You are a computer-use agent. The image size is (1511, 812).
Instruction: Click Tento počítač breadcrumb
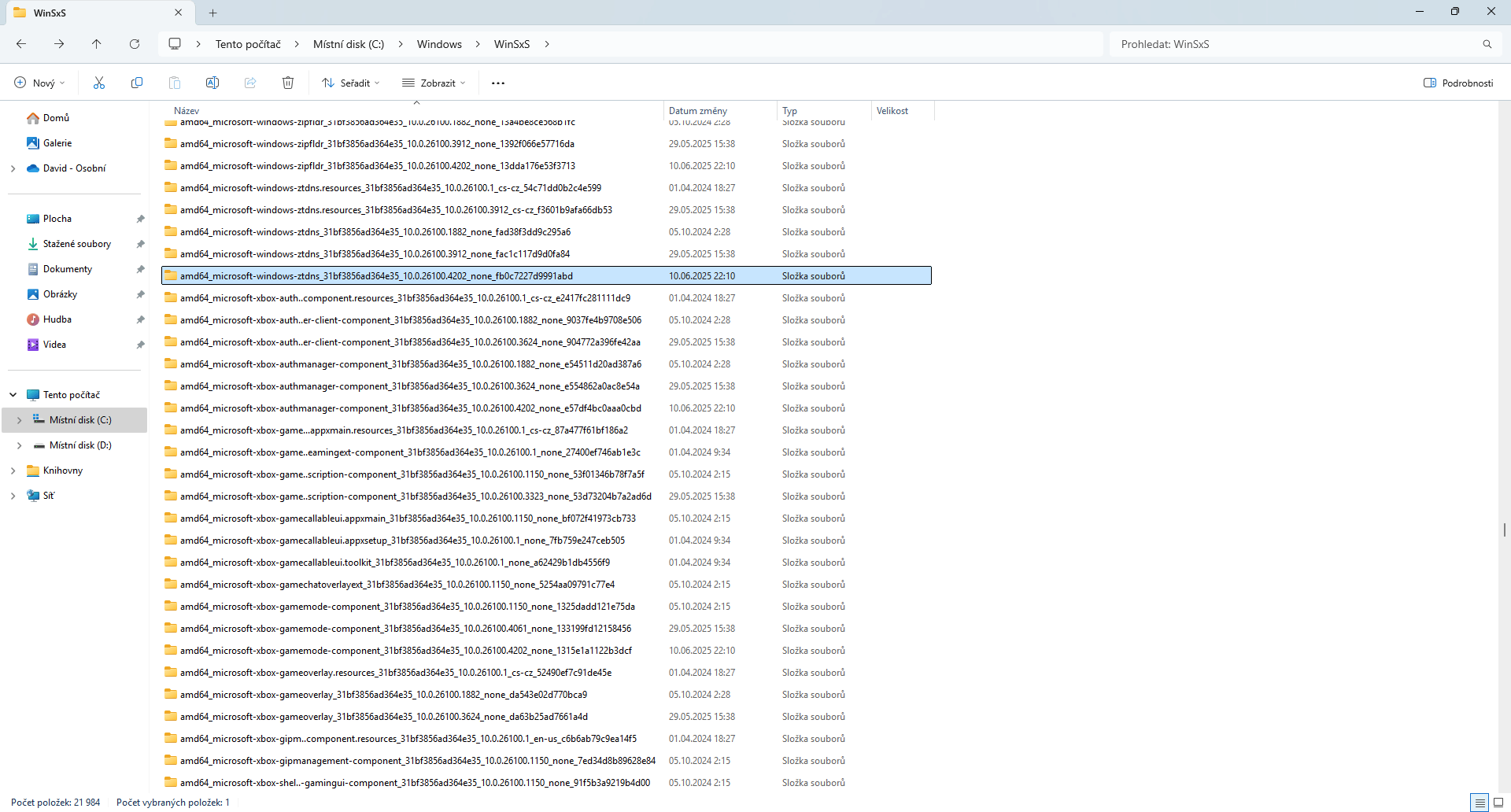248,44
